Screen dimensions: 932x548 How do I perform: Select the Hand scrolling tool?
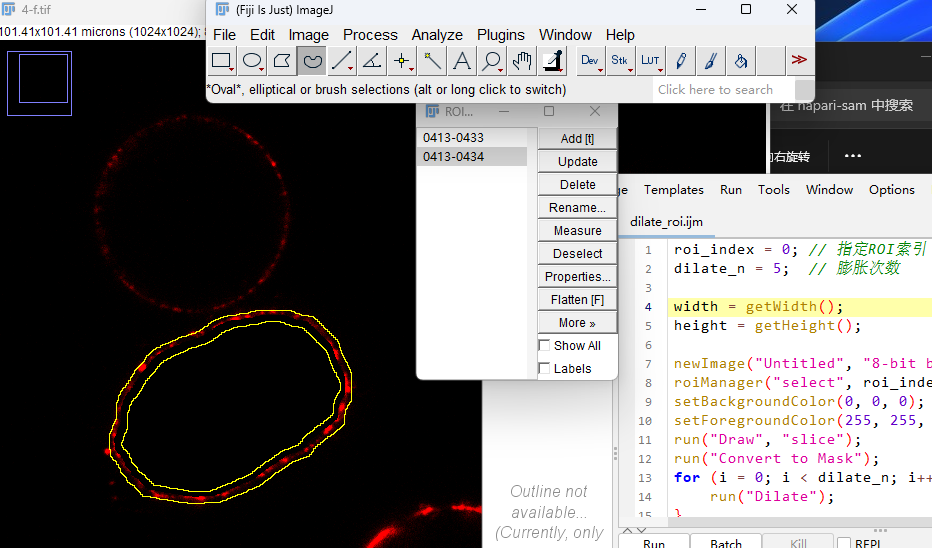click(522, 61)
